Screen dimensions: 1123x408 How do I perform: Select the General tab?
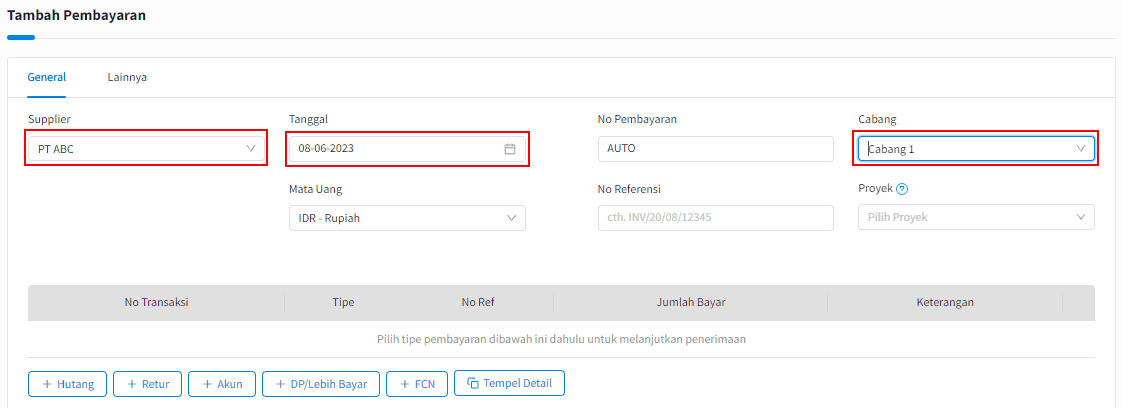47,77
